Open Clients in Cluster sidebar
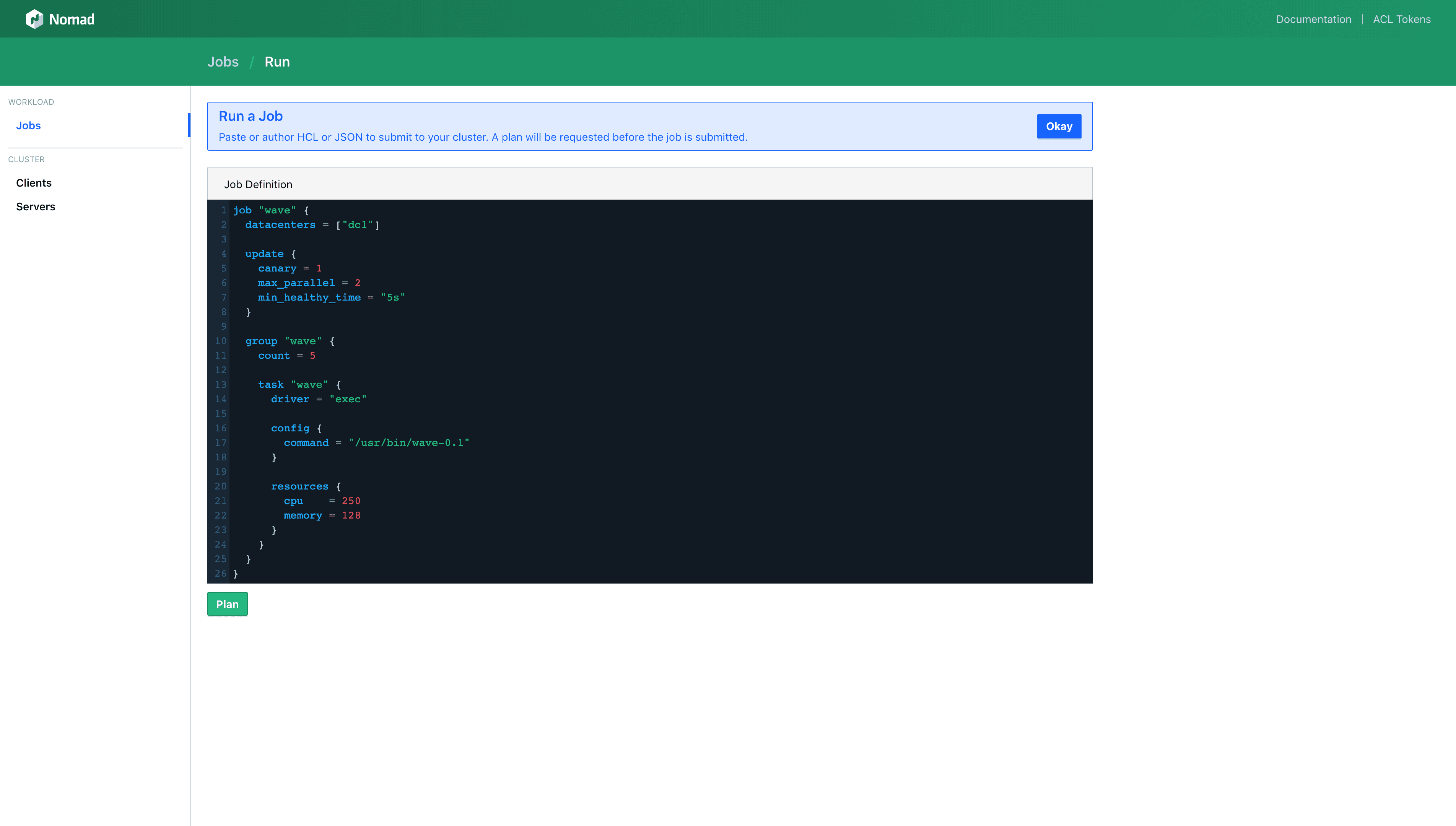 coord(34,183)
